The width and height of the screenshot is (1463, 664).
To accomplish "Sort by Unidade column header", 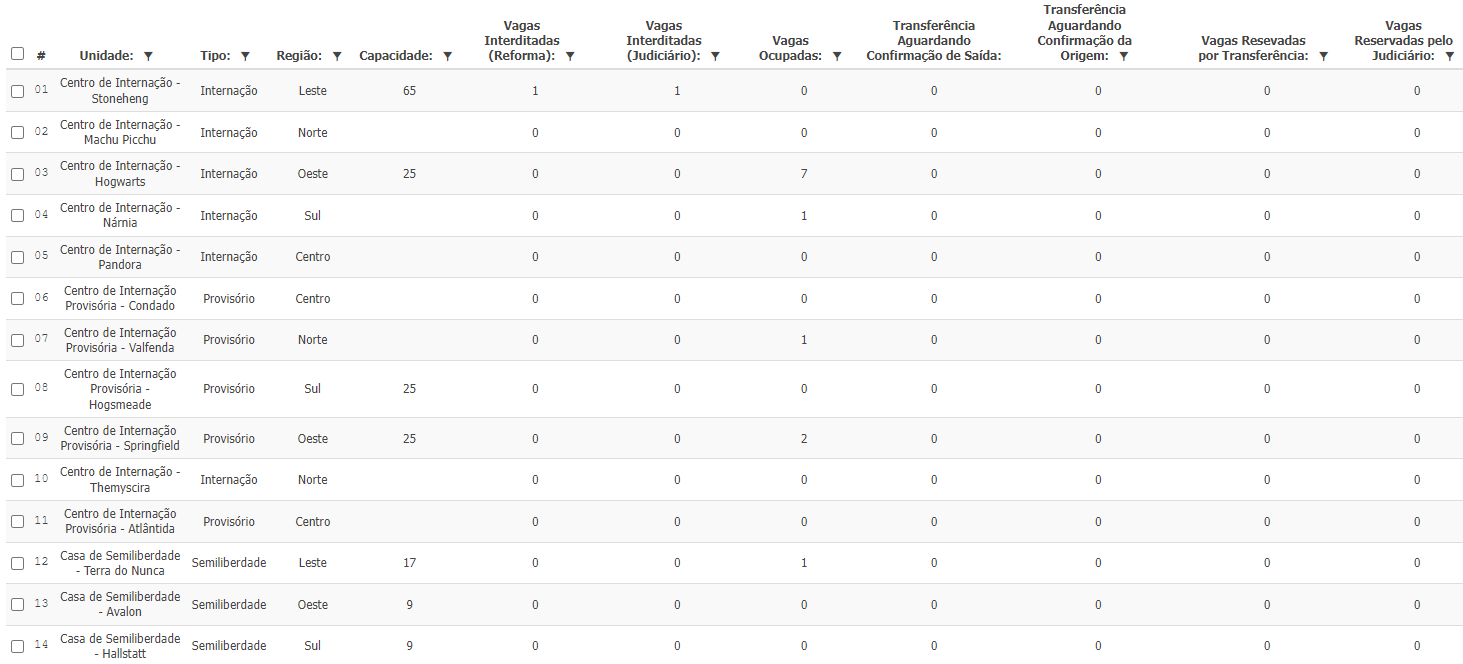I will tap(106, 56).
